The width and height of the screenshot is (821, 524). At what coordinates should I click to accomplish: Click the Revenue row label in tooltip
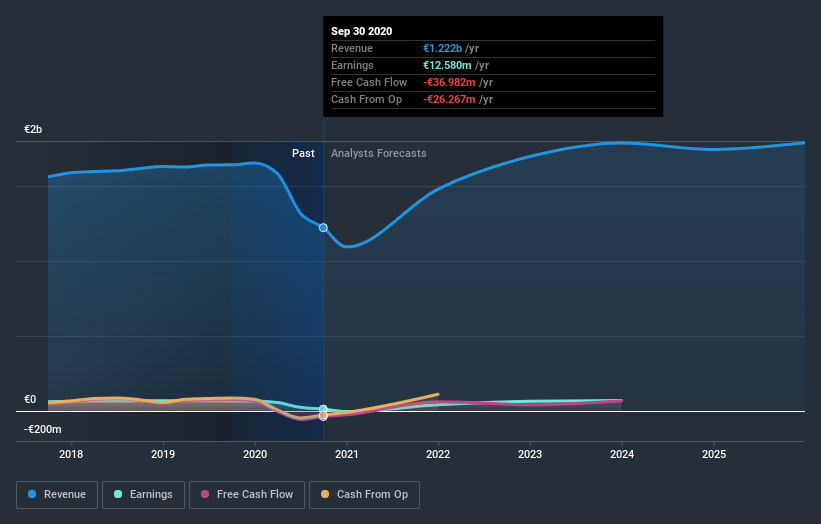[x=352, y=48]
